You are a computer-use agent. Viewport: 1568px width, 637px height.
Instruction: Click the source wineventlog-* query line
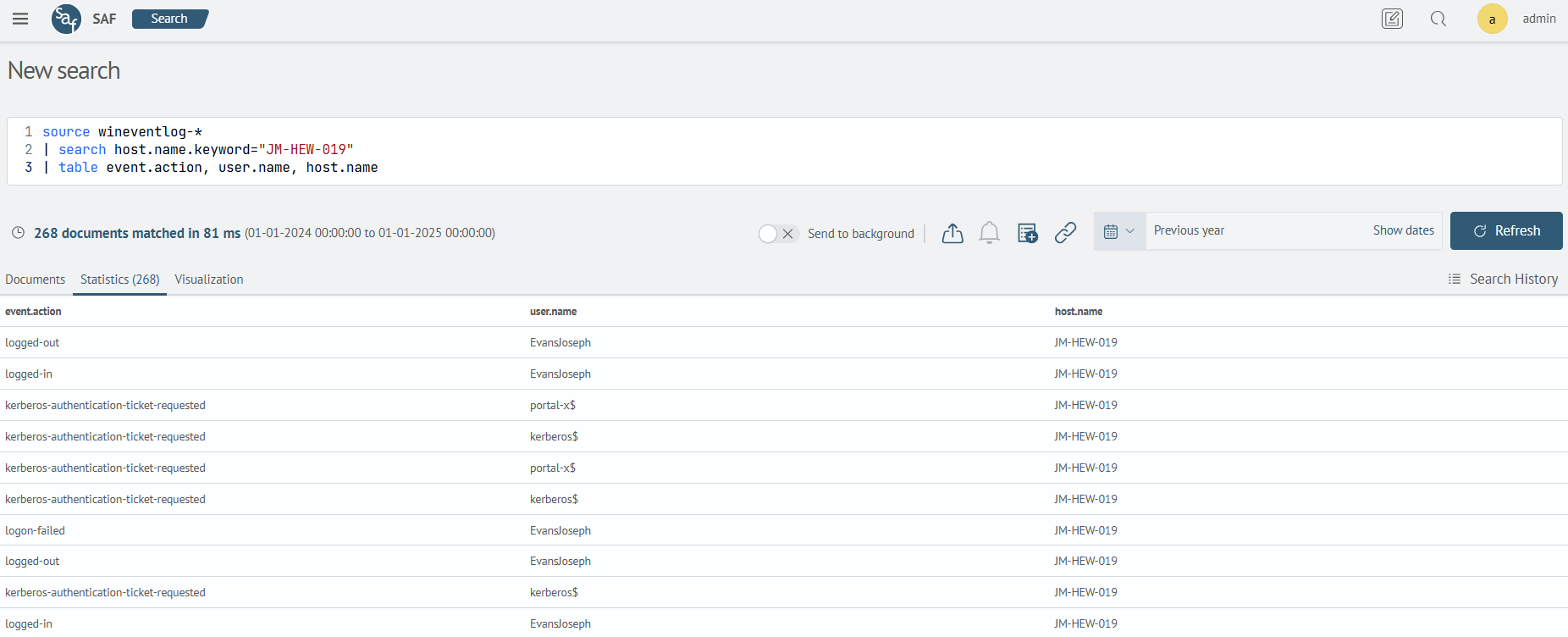pyautogui.click(x=122, y=132)
